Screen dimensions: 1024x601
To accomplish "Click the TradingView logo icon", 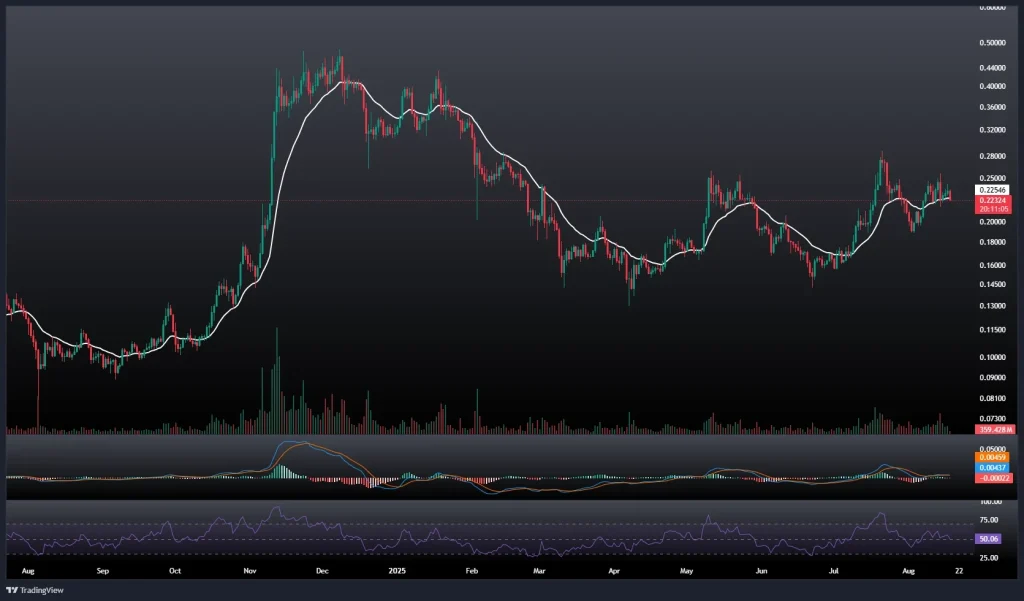I will [12, 589].
